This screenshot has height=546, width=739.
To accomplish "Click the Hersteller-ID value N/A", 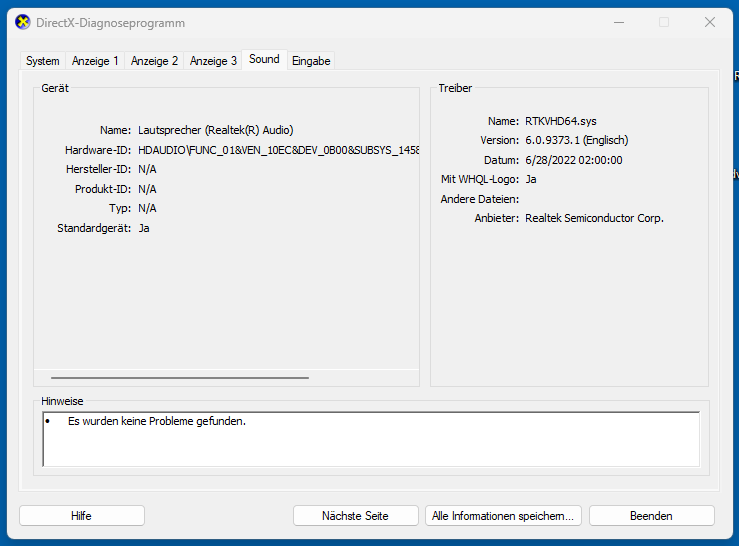I will 147,169.
